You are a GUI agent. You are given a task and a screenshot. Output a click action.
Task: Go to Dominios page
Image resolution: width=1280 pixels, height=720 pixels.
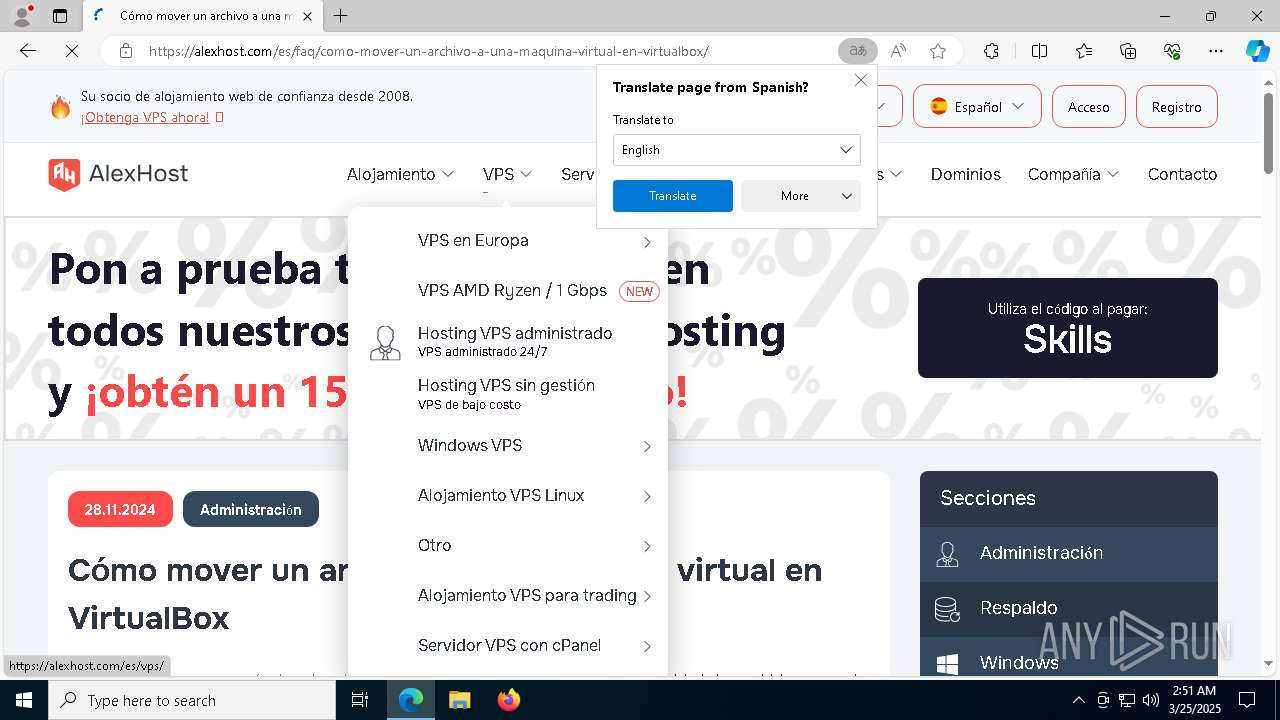(x=965, y=174)
